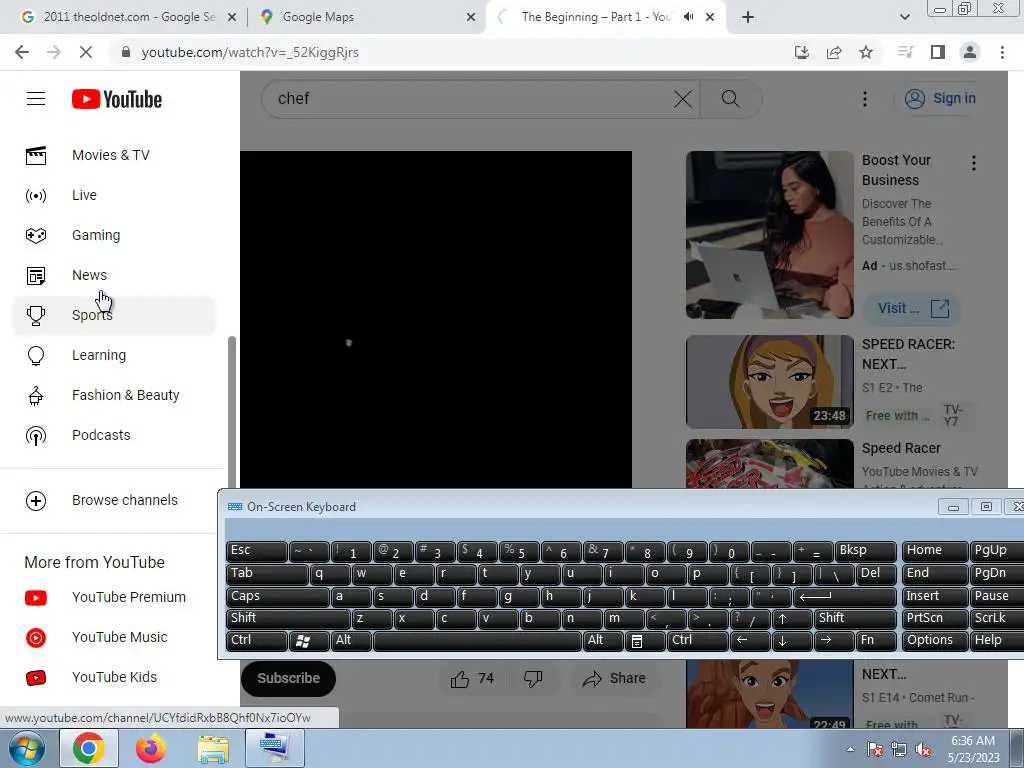Dislike the video
The height and width of the screenshot is (768, 1024).
click(533, 679)
